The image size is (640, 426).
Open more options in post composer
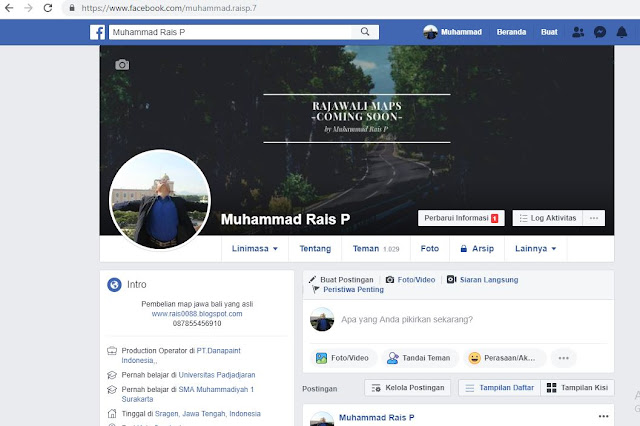(x=564, y=358)
